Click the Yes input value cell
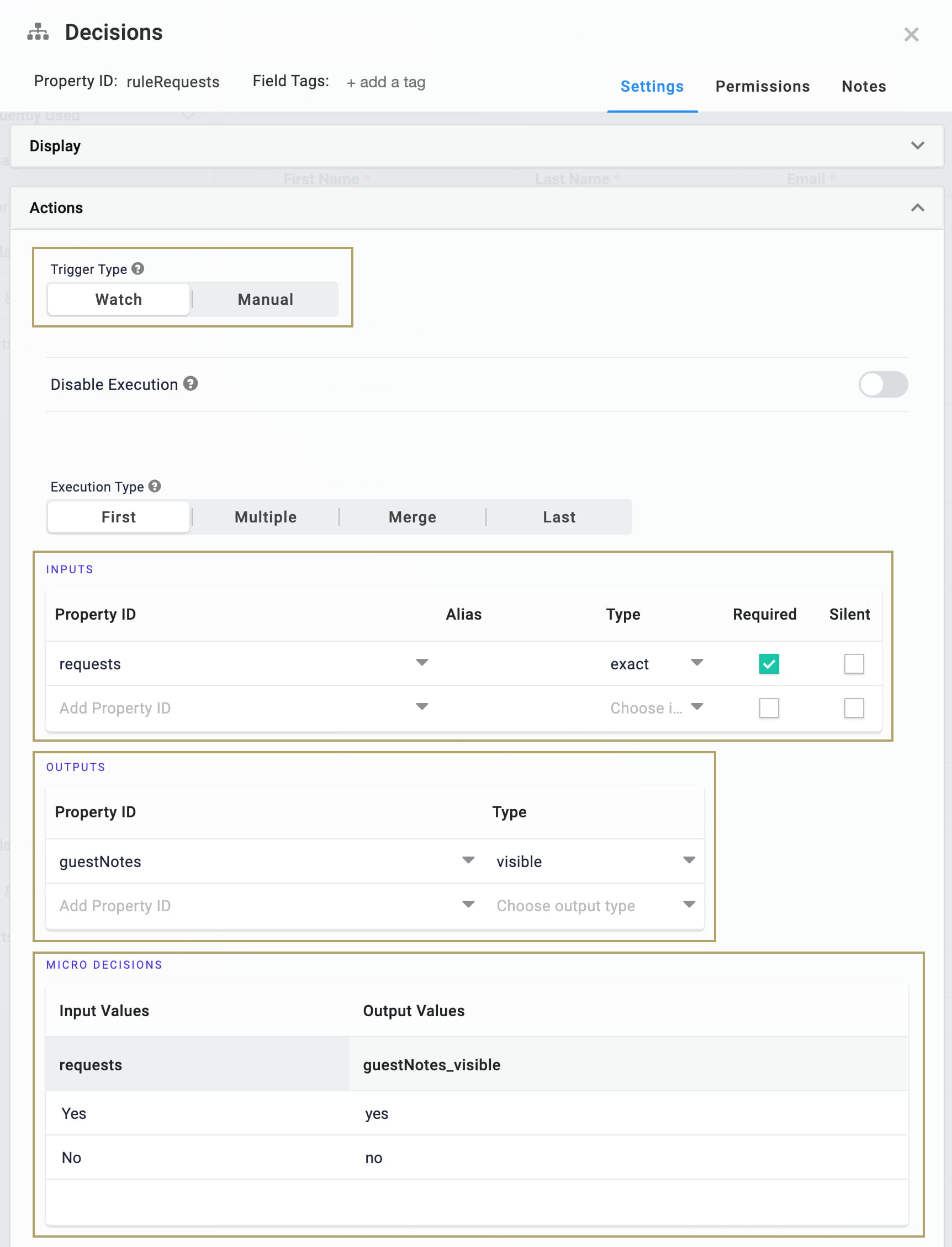952x1247 pixels. (198, 1113)
